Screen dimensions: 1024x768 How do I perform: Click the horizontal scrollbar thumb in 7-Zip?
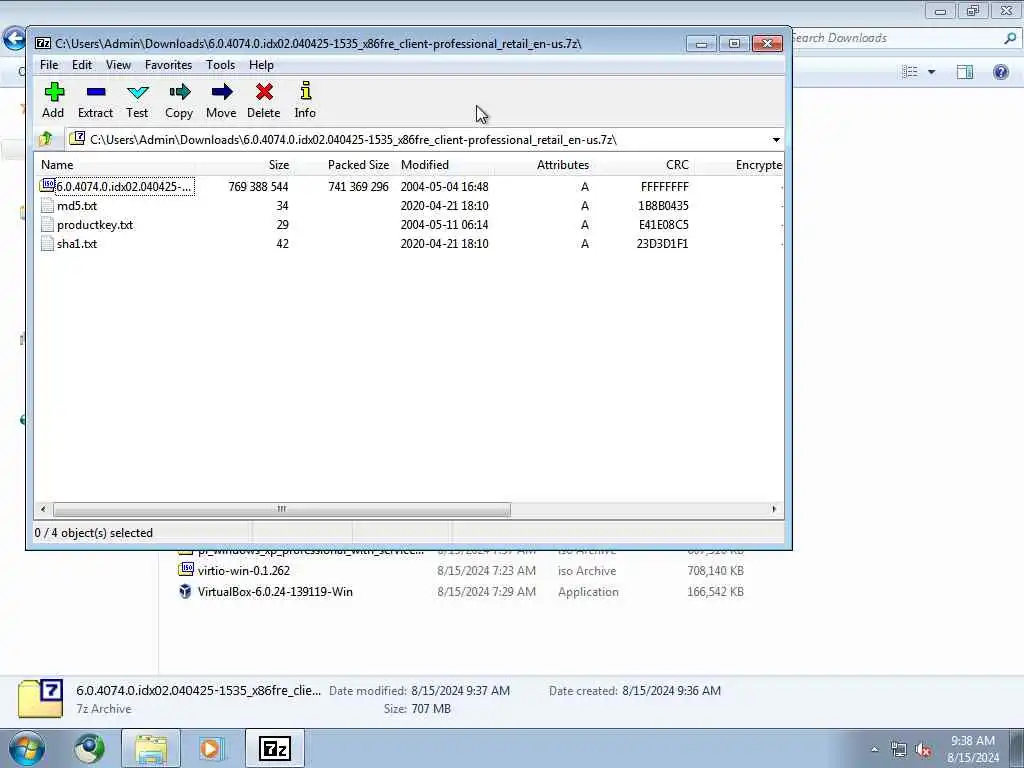click(281, 509)
